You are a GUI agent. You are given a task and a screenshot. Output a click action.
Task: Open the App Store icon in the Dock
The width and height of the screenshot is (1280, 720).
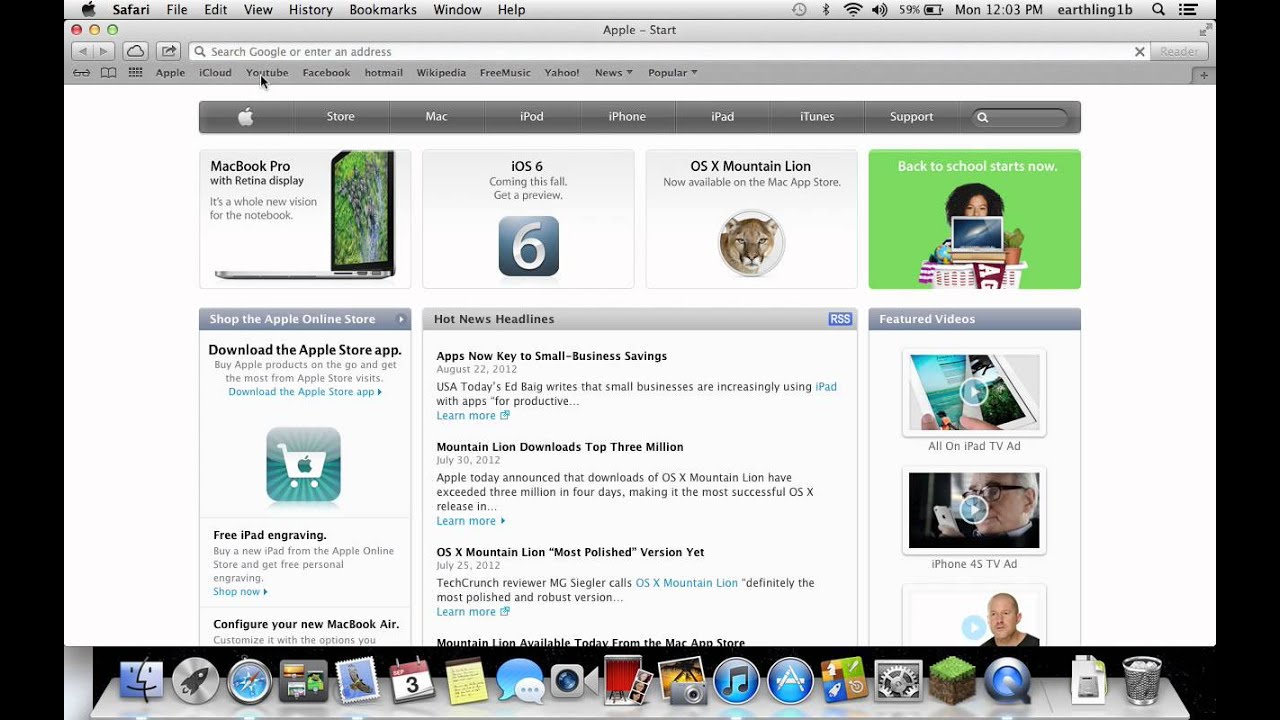pyautogui.click(x=791, y=682)
